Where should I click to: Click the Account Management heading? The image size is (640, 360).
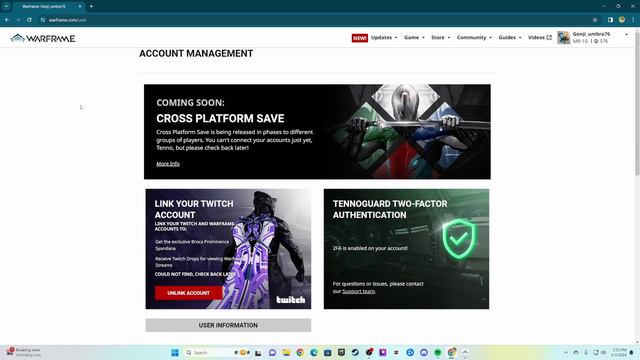[196, 53]
